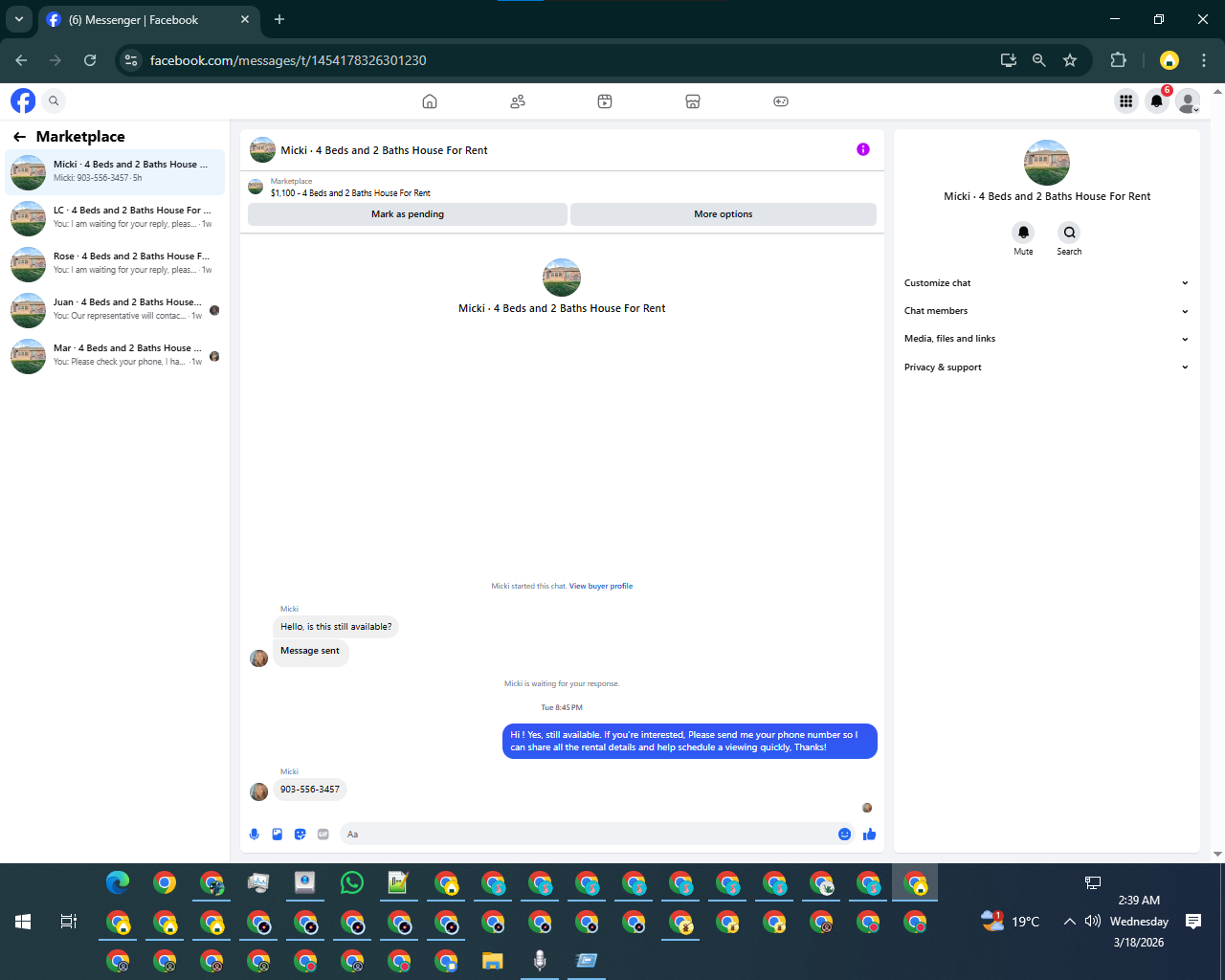1225x980 pixels.
Task: Open the Facebook search magnifier
Action: (54, 100)
